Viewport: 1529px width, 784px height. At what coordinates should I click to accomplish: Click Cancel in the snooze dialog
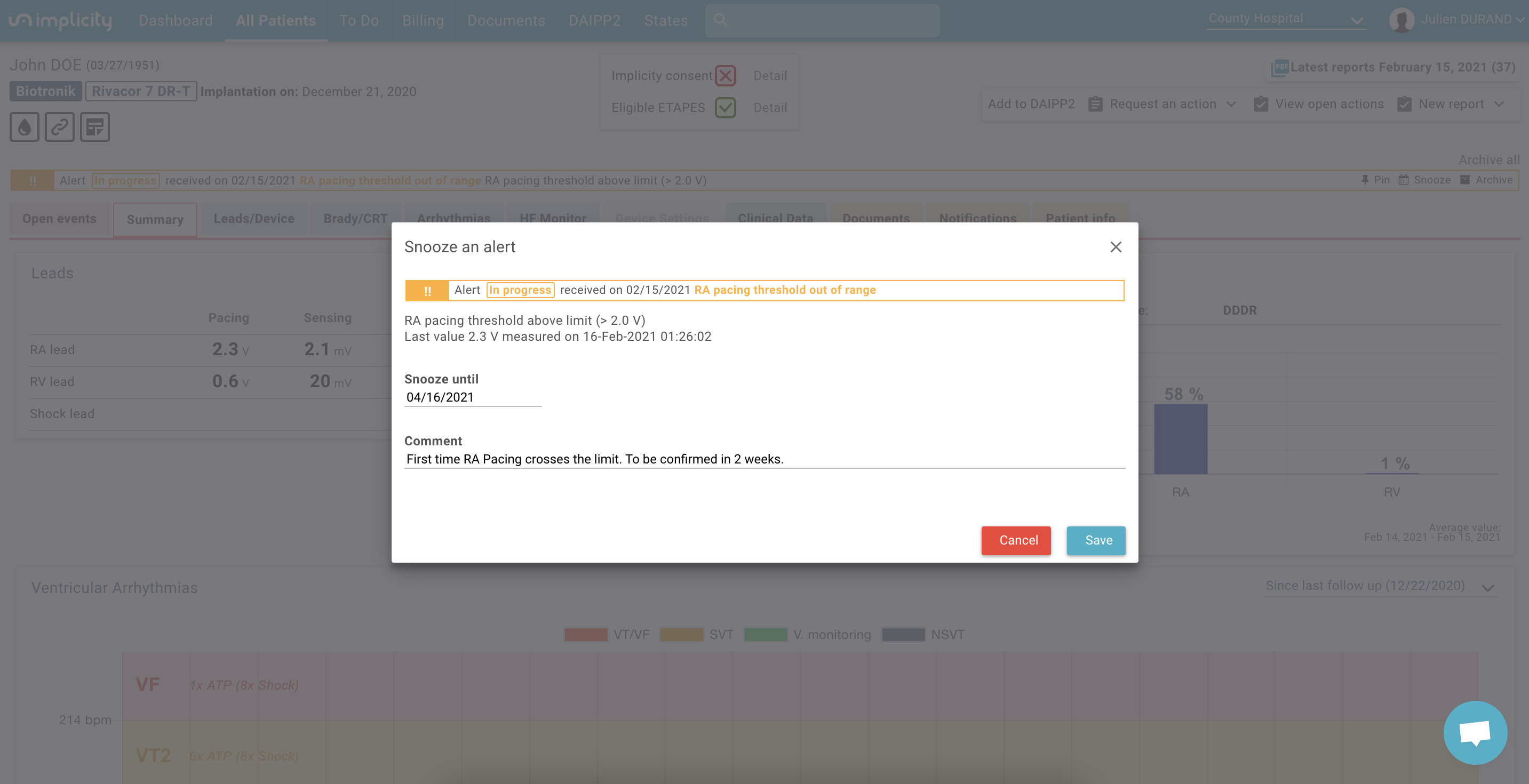click(1016, 541)
